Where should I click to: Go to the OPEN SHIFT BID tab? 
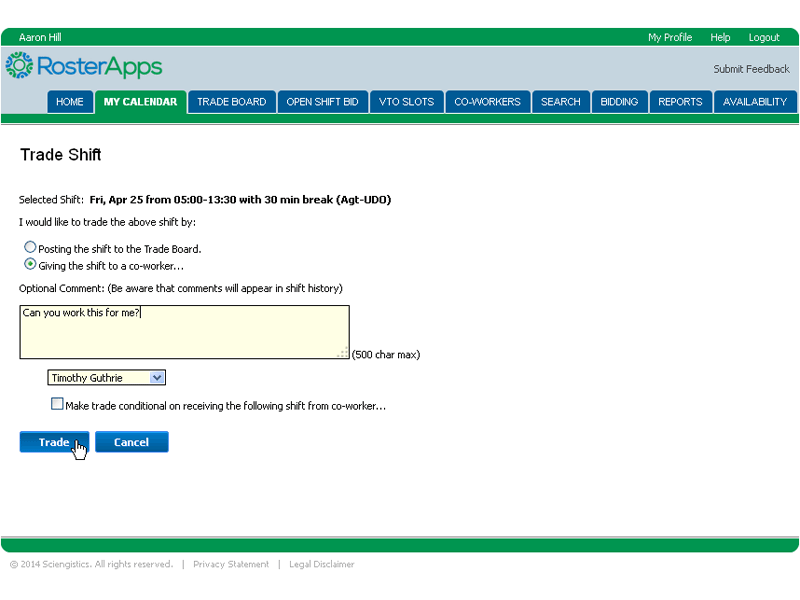click(322, 102)
